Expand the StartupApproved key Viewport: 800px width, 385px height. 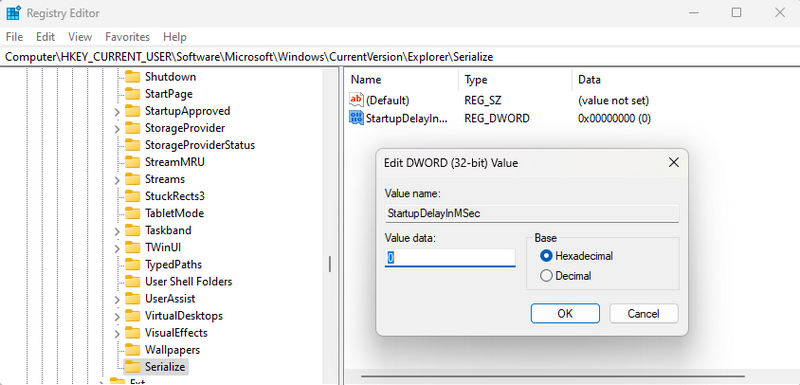coord(117,112)
